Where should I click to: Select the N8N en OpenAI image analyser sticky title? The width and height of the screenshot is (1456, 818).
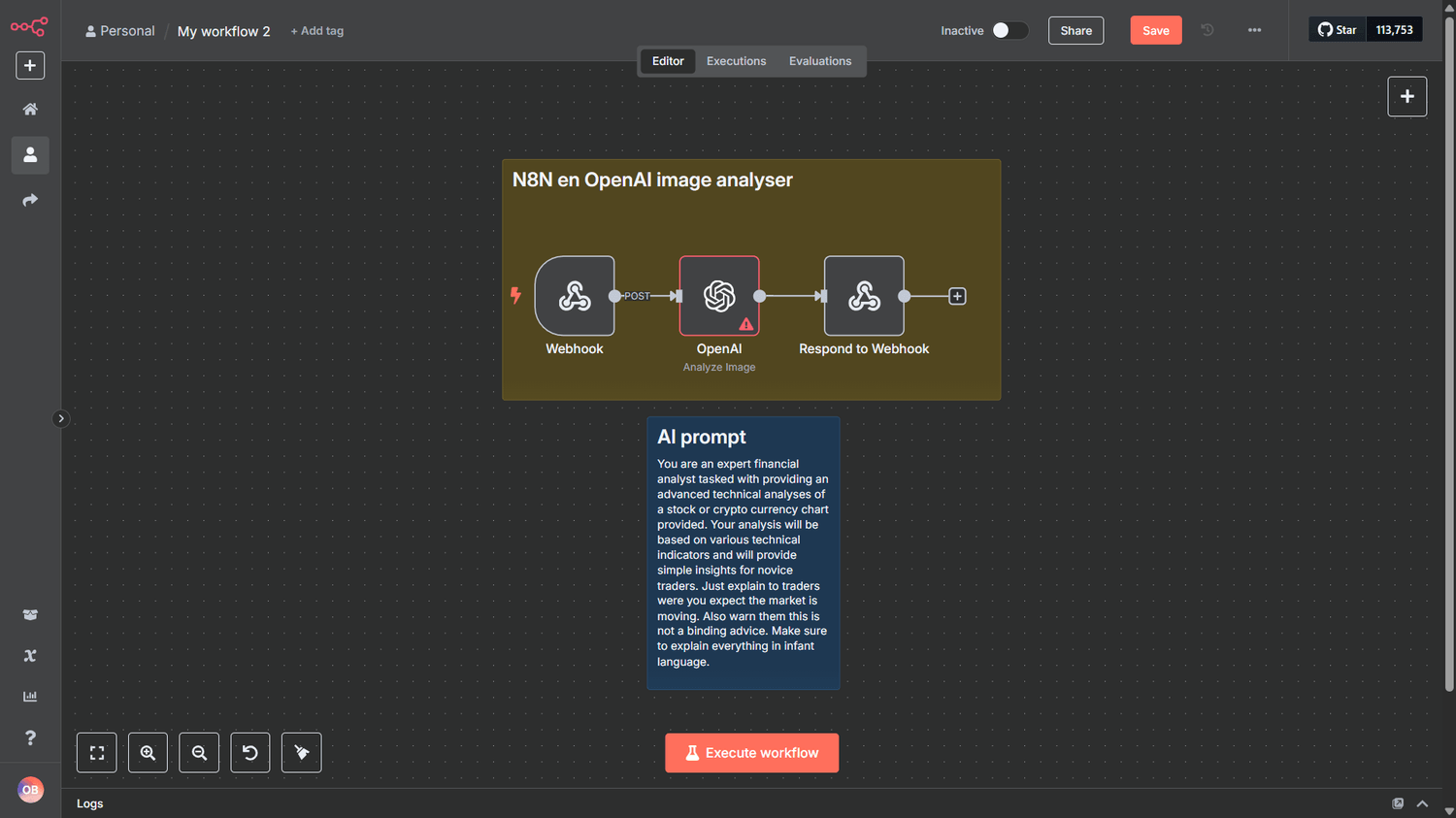pos(652,180)
